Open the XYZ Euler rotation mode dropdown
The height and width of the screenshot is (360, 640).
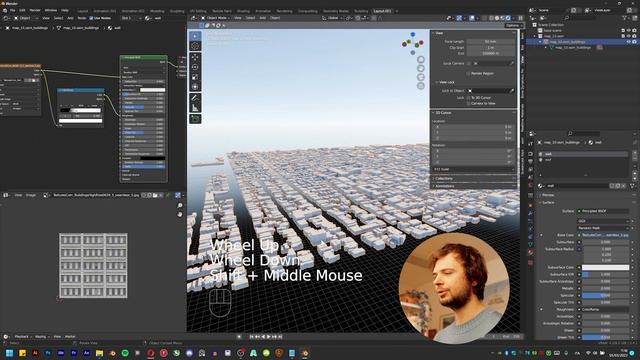(x=473, y=169)
